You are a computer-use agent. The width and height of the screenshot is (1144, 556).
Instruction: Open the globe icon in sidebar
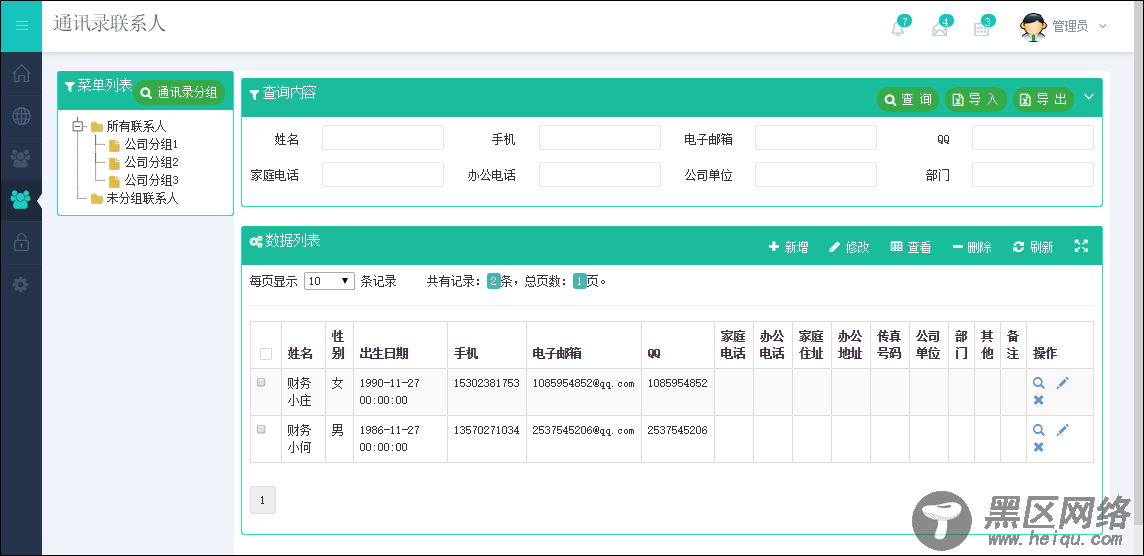pyautogui.click(x=21, y=116)
